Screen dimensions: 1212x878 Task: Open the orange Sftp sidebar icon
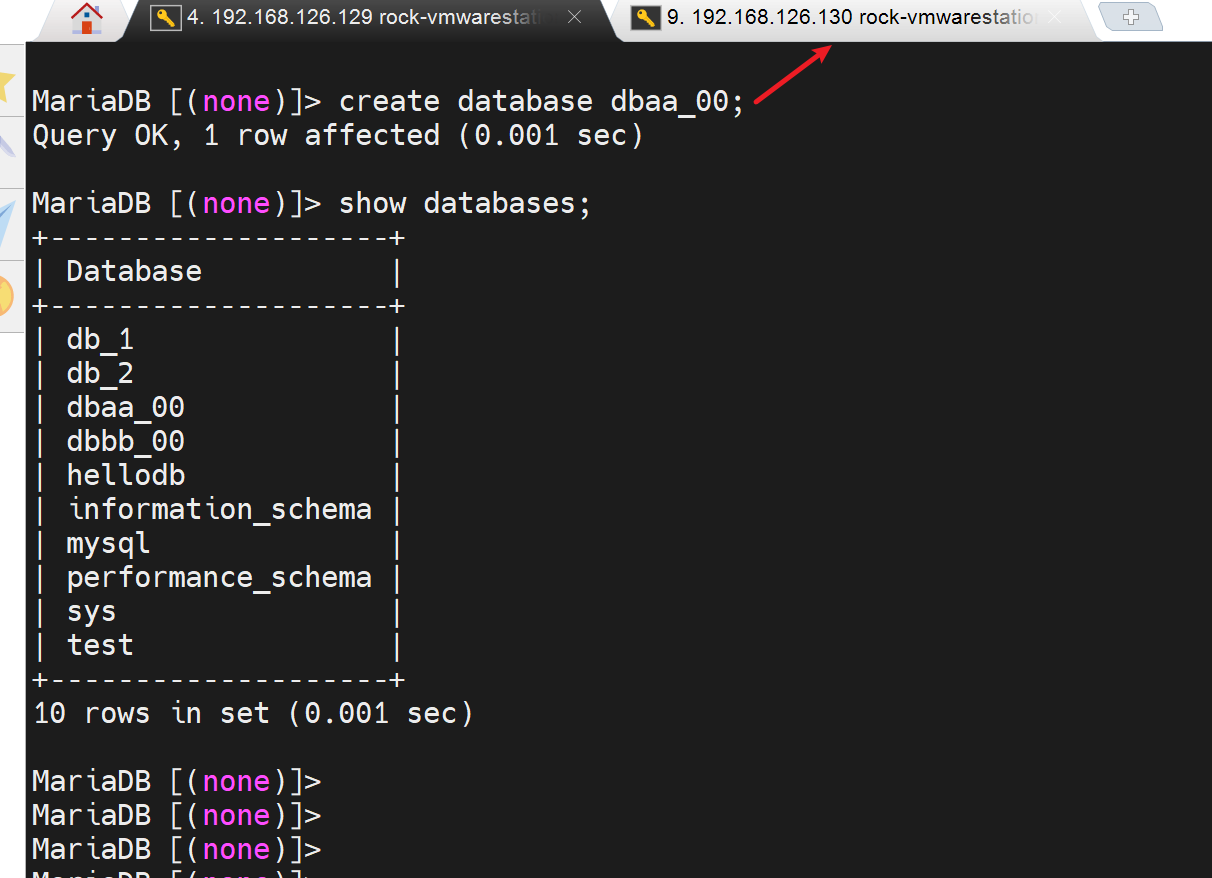point(8,295)
